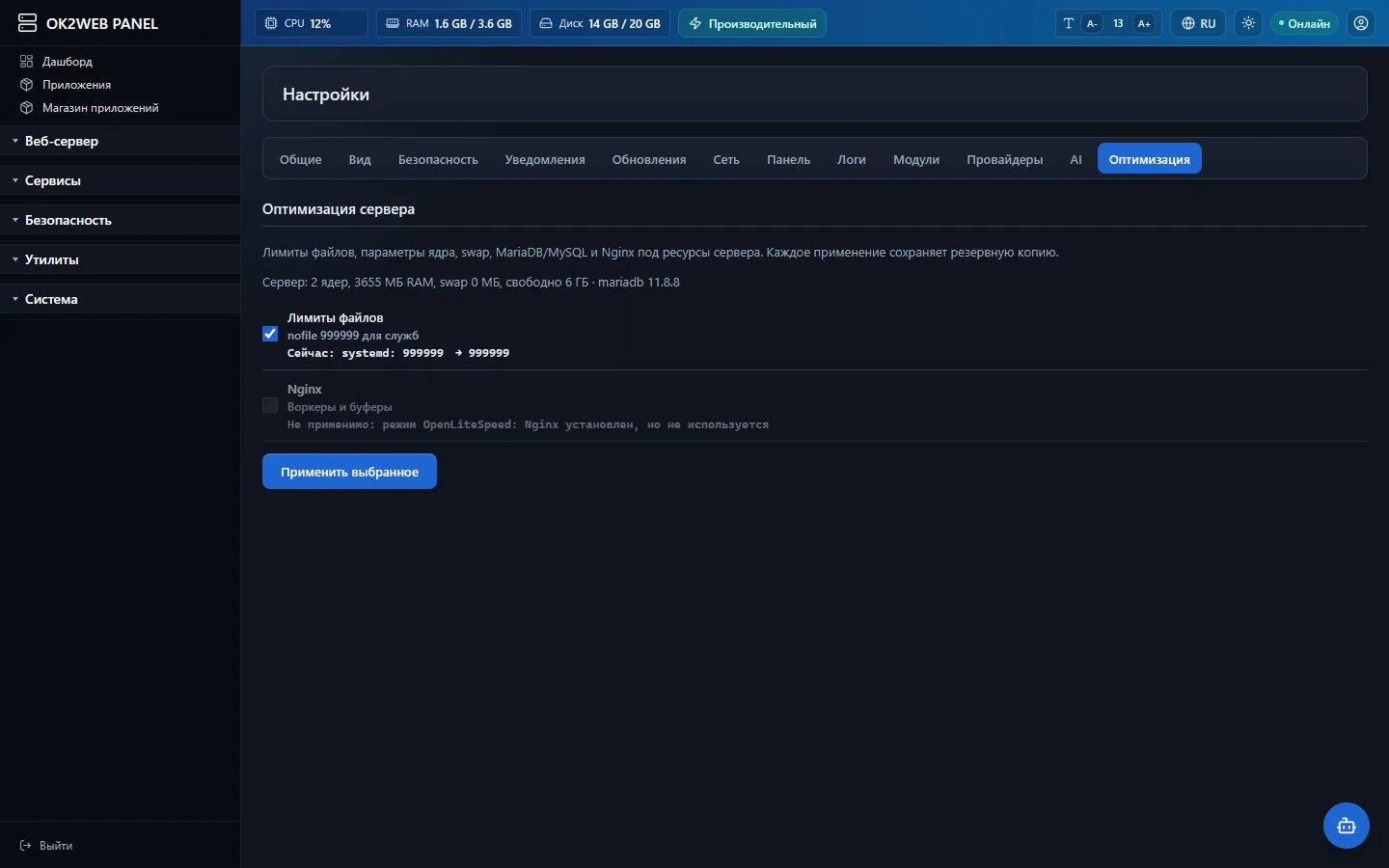This screenshot has width=1389, height=868.
Task: Expand the Сервисы sidebar section
Action: 120,180
